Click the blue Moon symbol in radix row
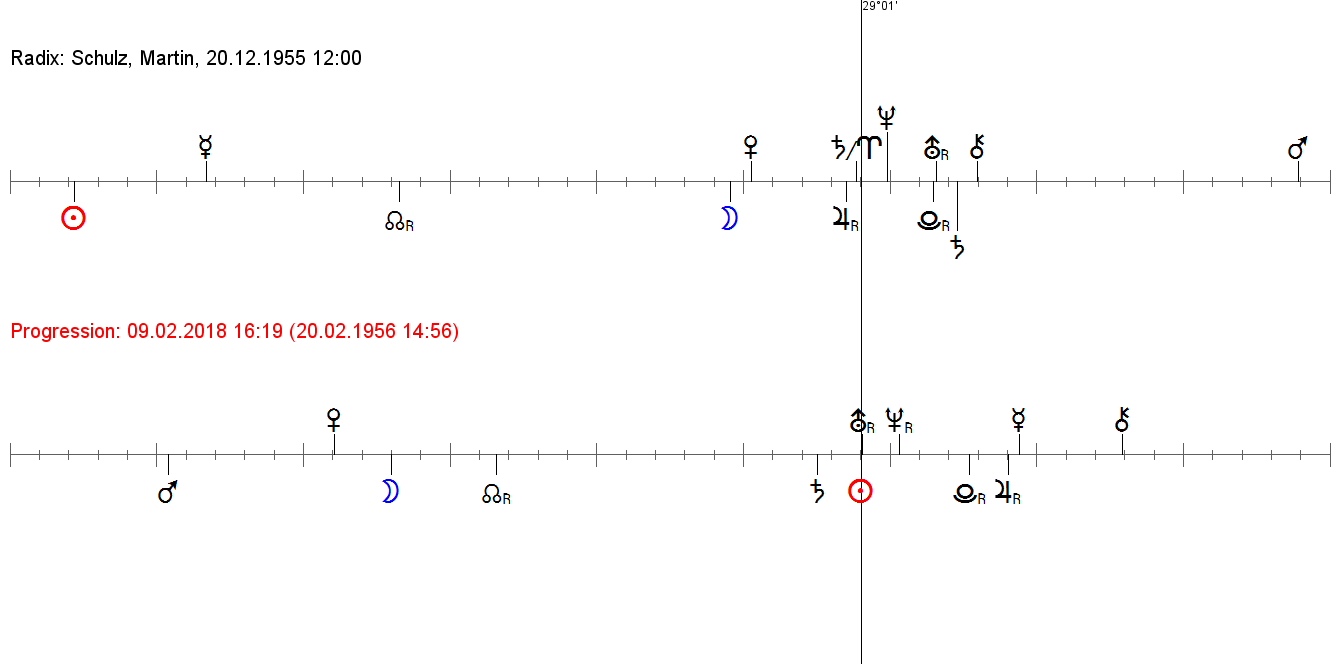The width and height of the screenshot is (1340, 664). click(729, 219)
